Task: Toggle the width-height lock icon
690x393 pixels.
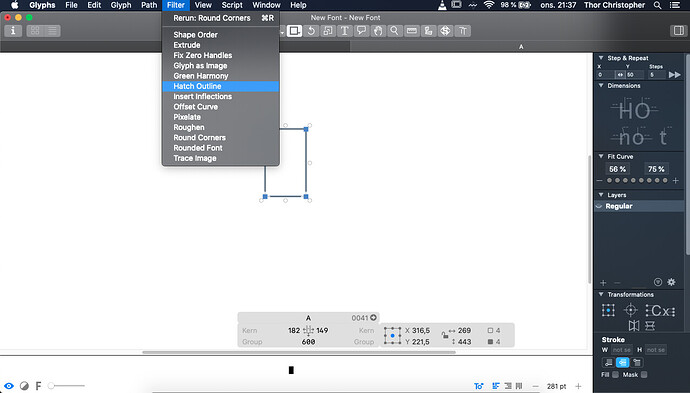Action: tap(444, 335)
